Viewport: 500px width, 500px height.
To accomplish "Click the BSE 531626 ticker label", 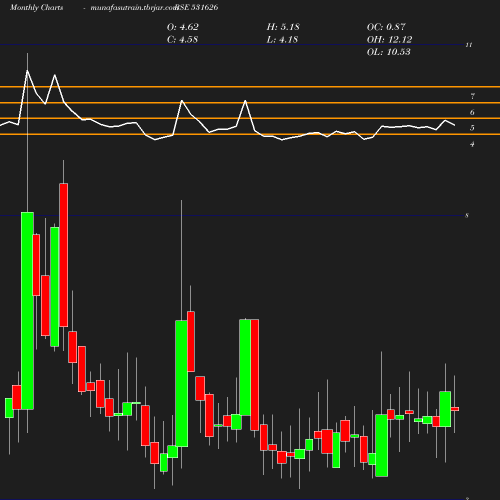I will coord(197,7).
